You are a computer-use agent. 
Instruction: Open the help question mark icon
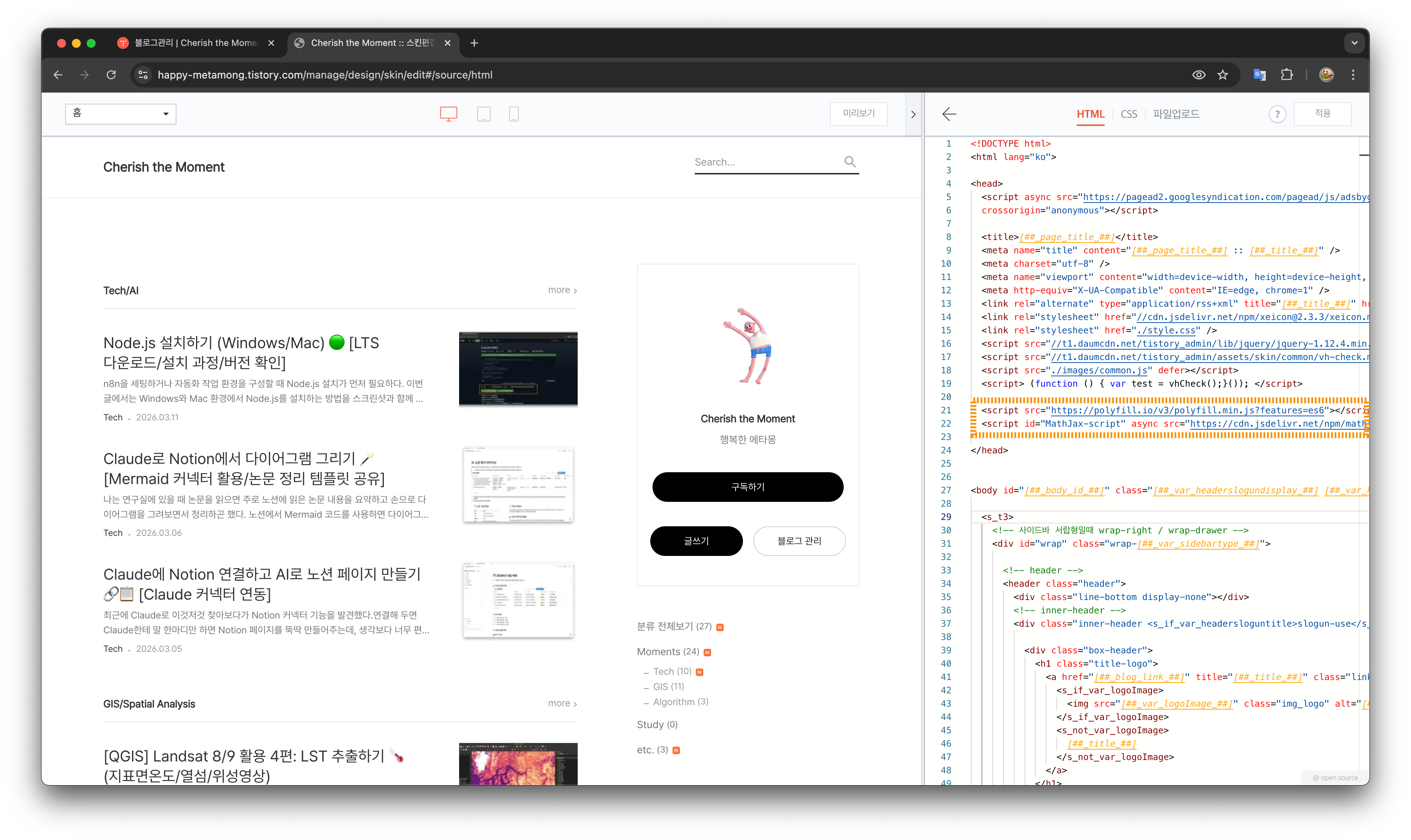pos(1277,114)
